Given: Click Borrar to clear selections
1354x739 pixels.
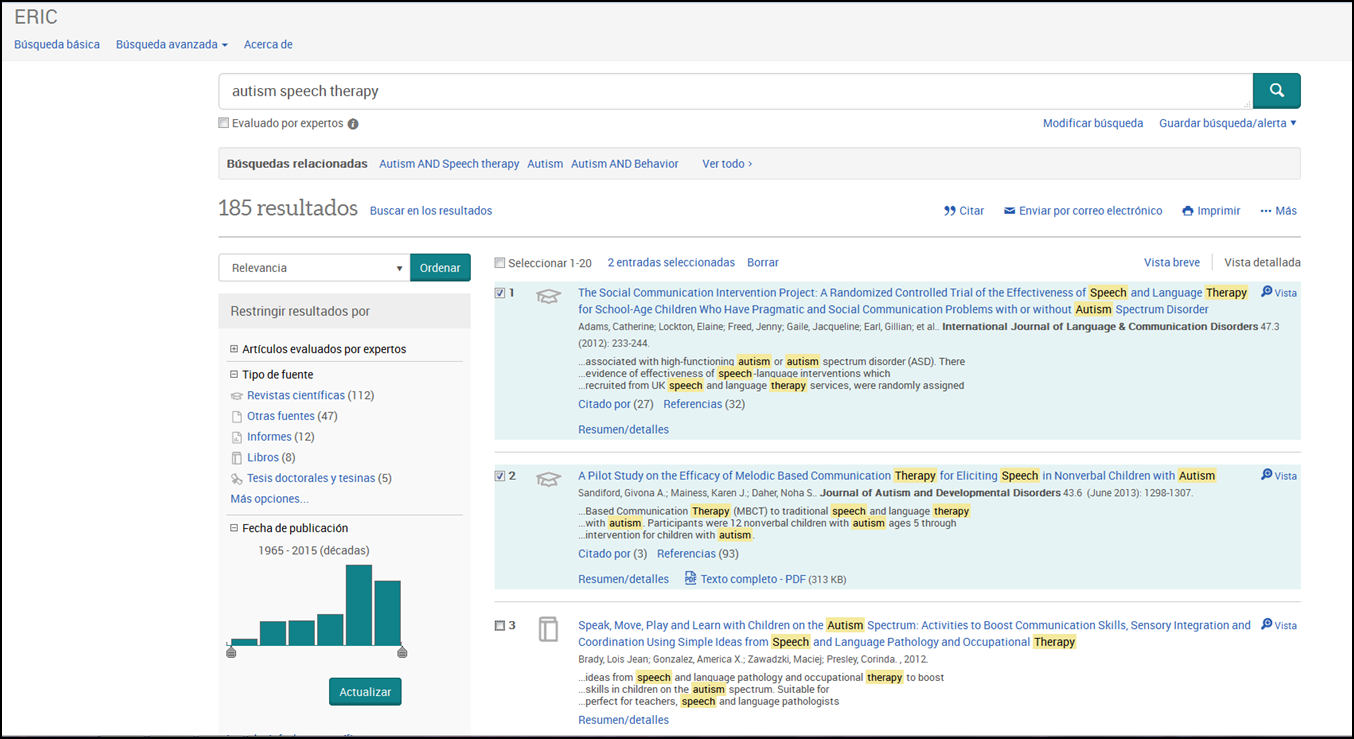Looking at the screenshot, I should pos(763,262).
